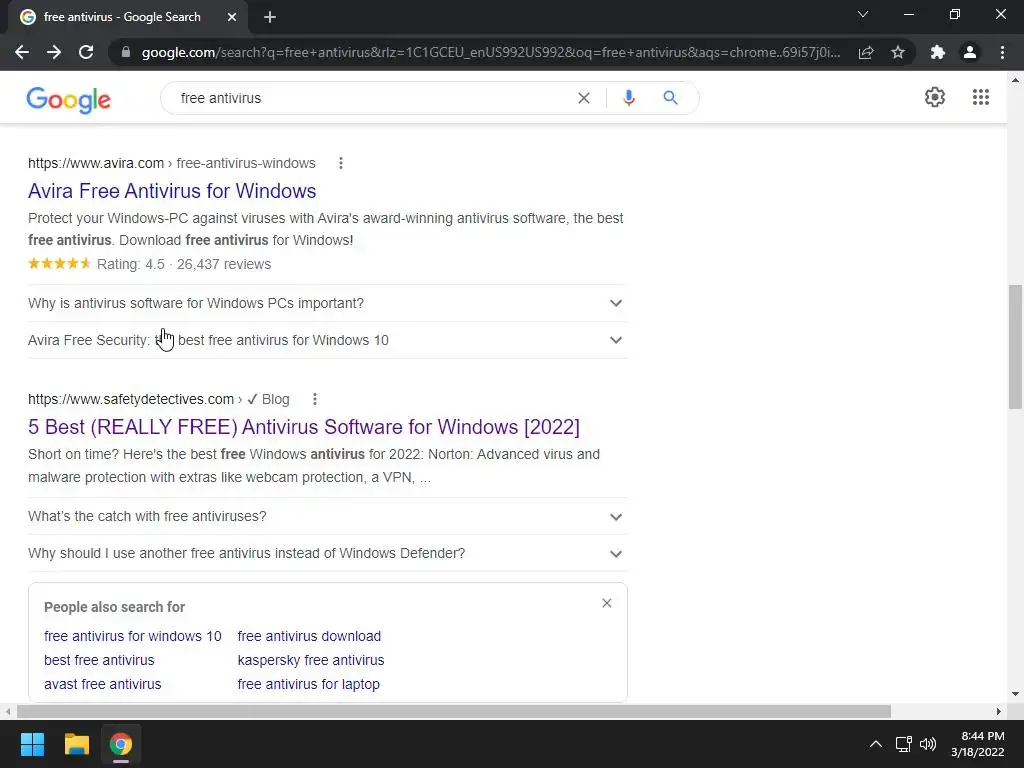Click the avira.com result URL

[x=172, y=163]
